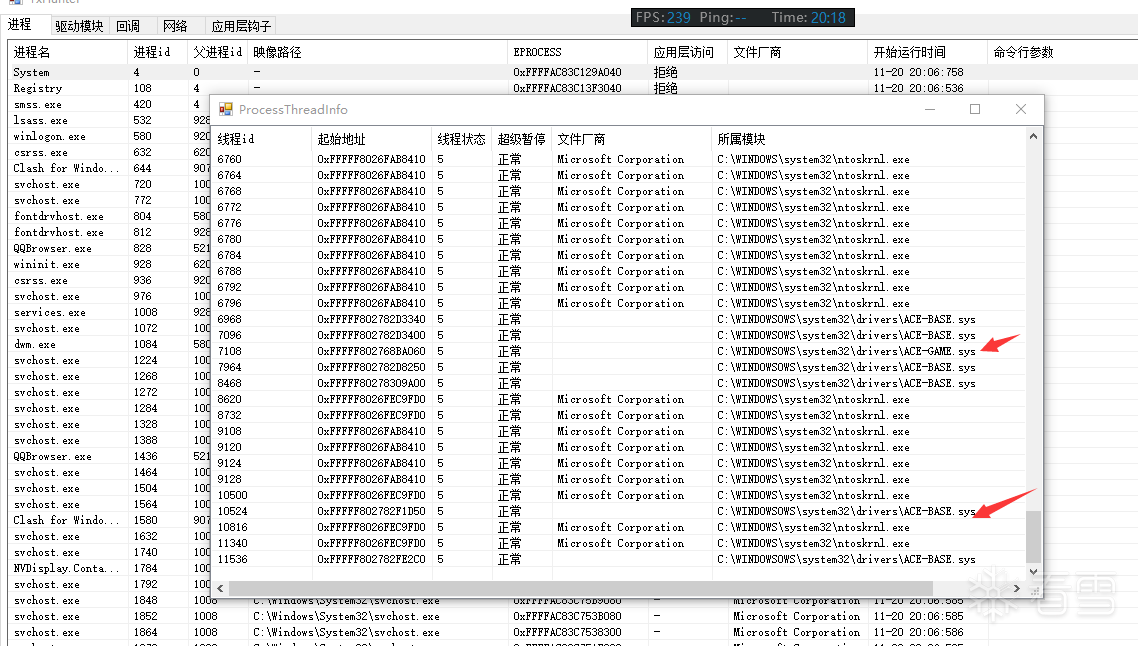Click the horizontal scrollbar right arrow
Image resolution: width=1138 pixels, height=646 pixels.
[1017, 588]
